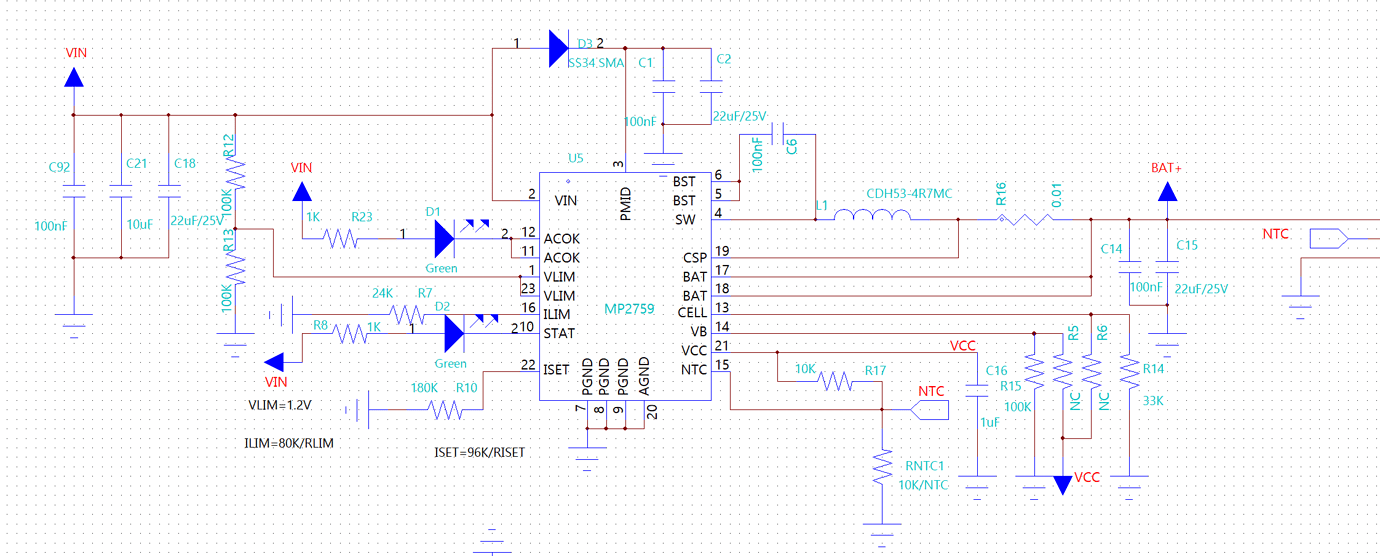The image size is (1380, 556).
Task: Click the BAT+ power arrow symbol
Action: [x=1166, y=191]
